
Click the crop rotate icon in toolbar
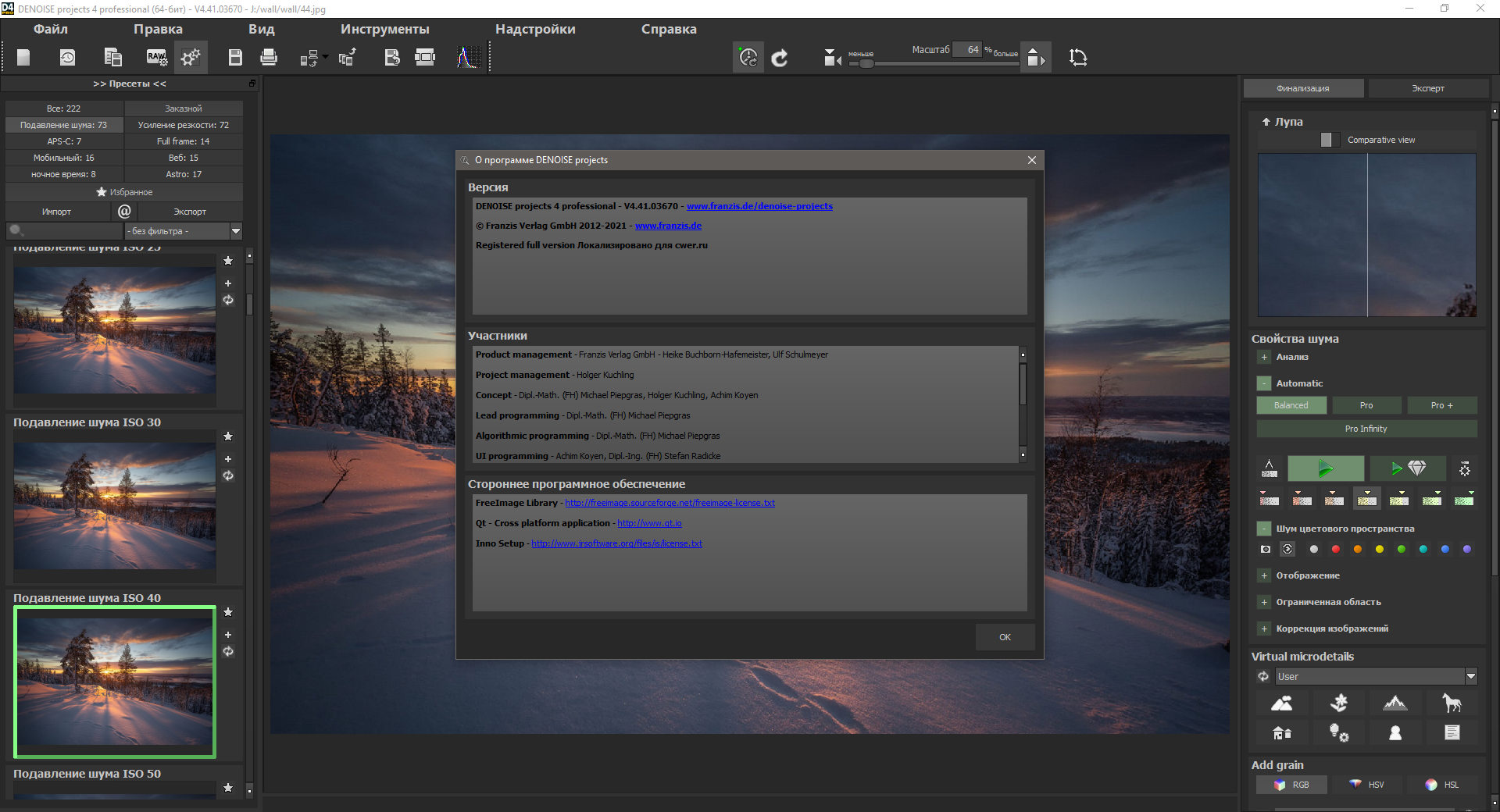coord(1078,58)
